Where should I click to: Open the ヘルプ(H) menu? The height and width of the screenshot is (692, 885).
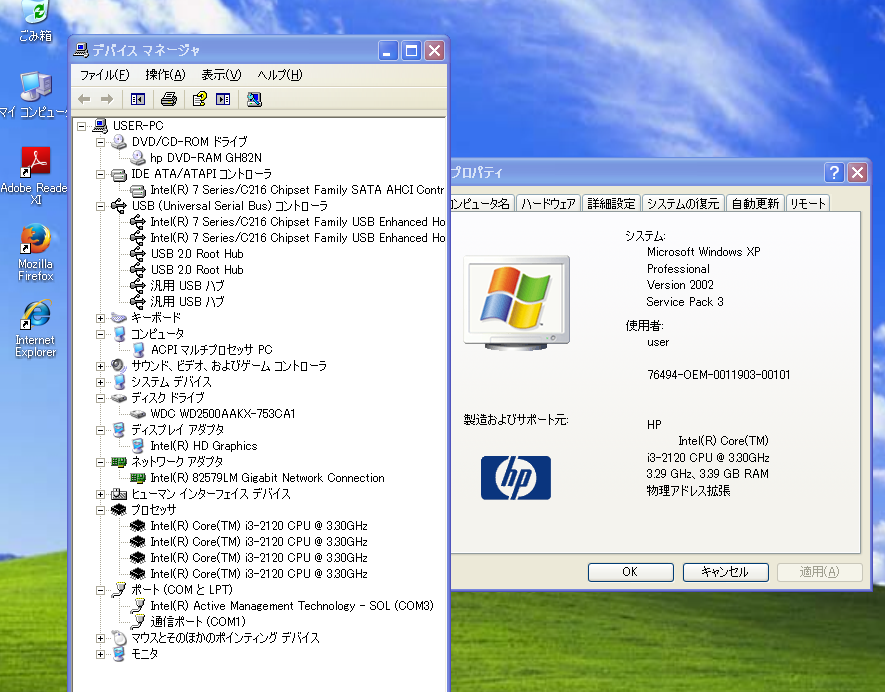coord(279,75)
